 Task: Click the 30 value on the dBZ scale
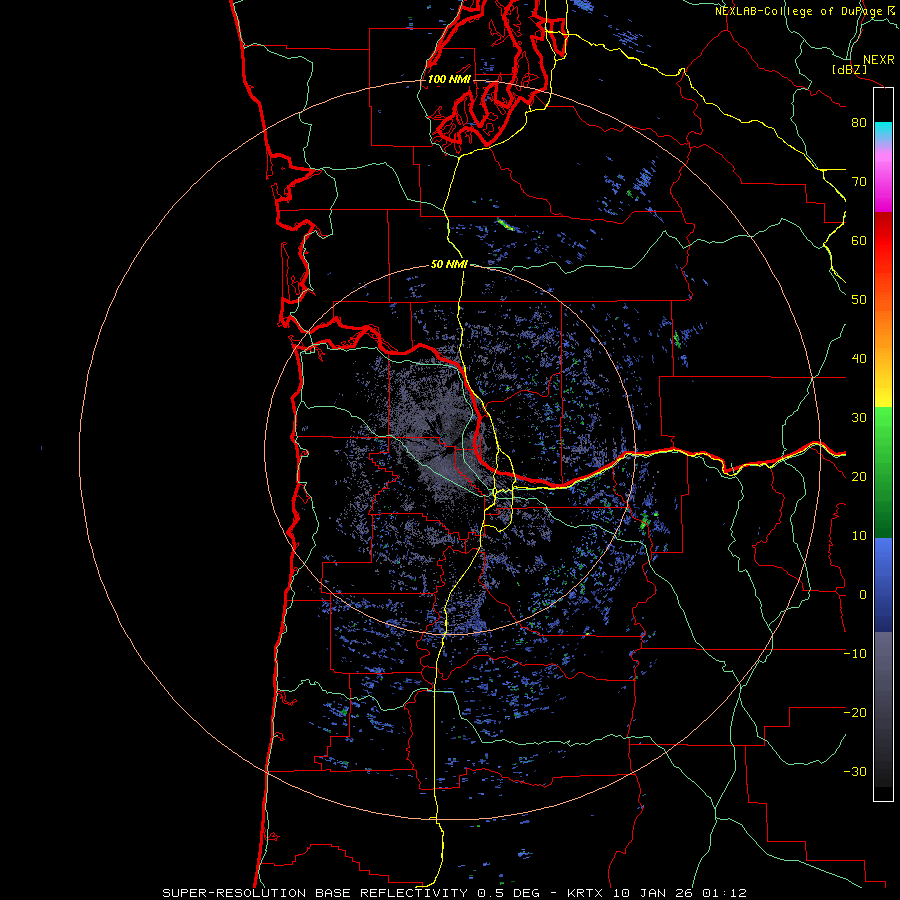(x=859, y=418)
